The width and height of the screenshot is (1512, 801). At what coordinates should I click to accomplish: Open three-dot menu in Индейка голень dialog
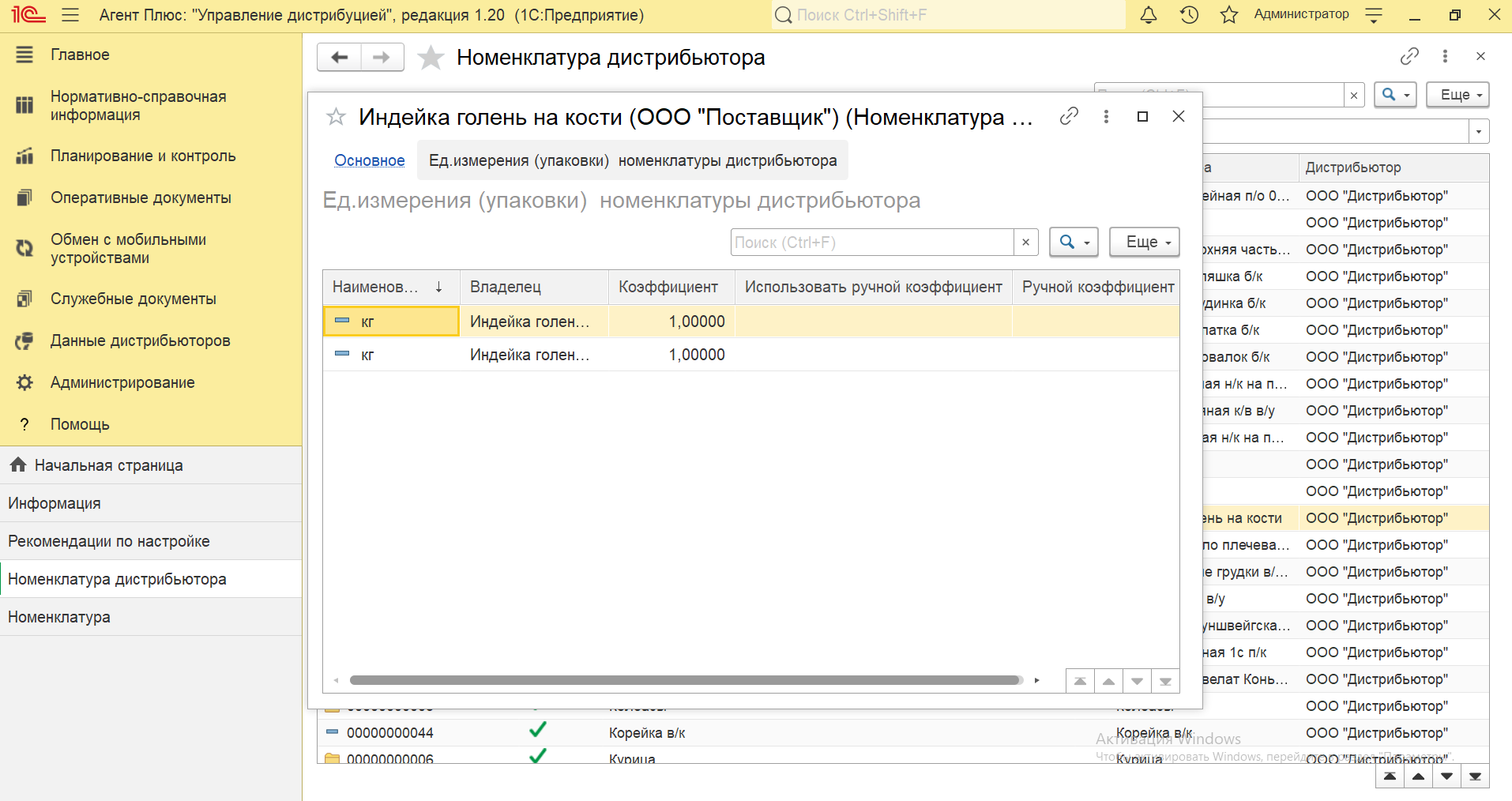[x=1106, y=116]
